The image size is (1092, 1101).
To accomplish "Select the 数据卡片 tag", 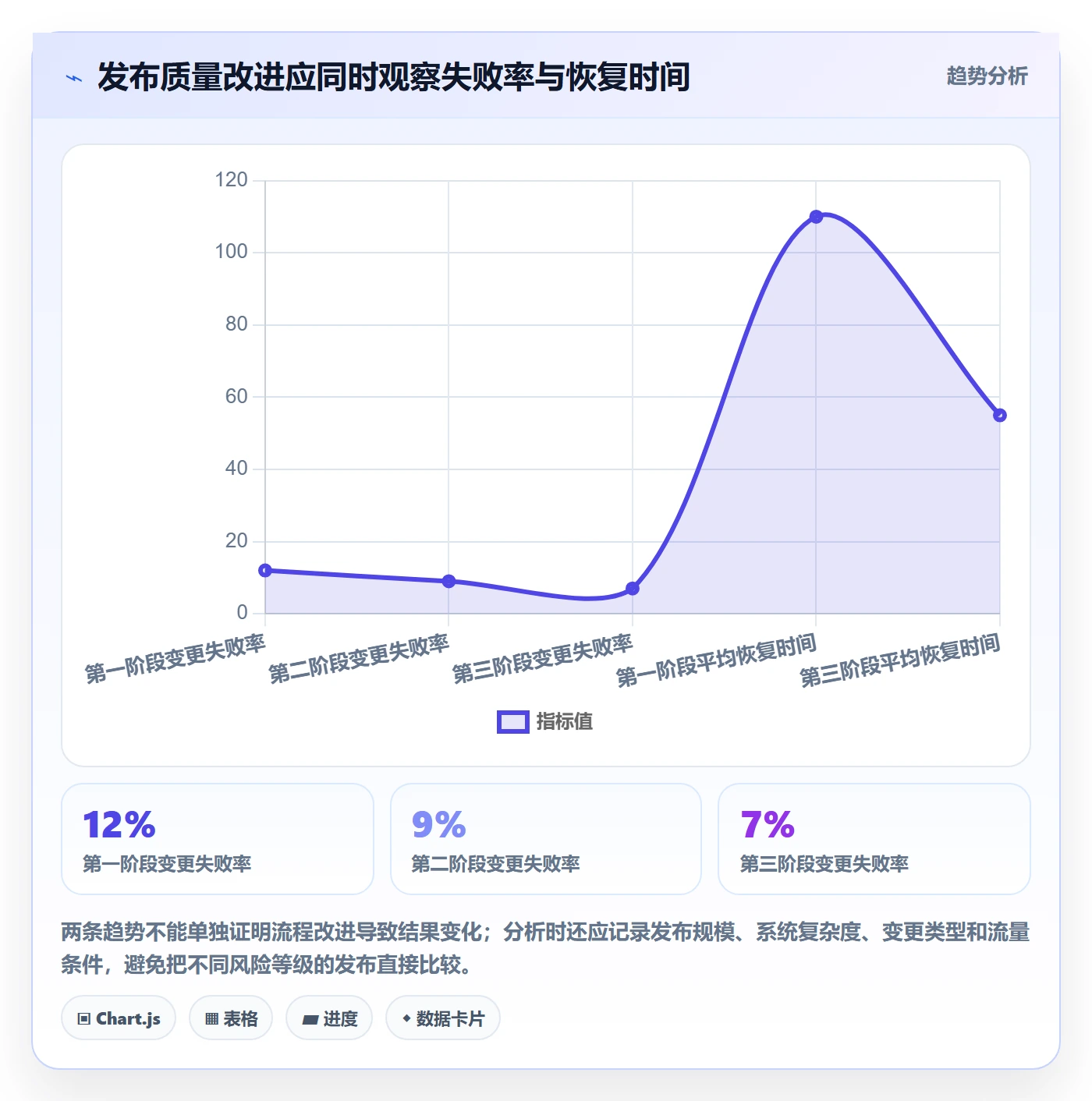I will click(443, 1018).
